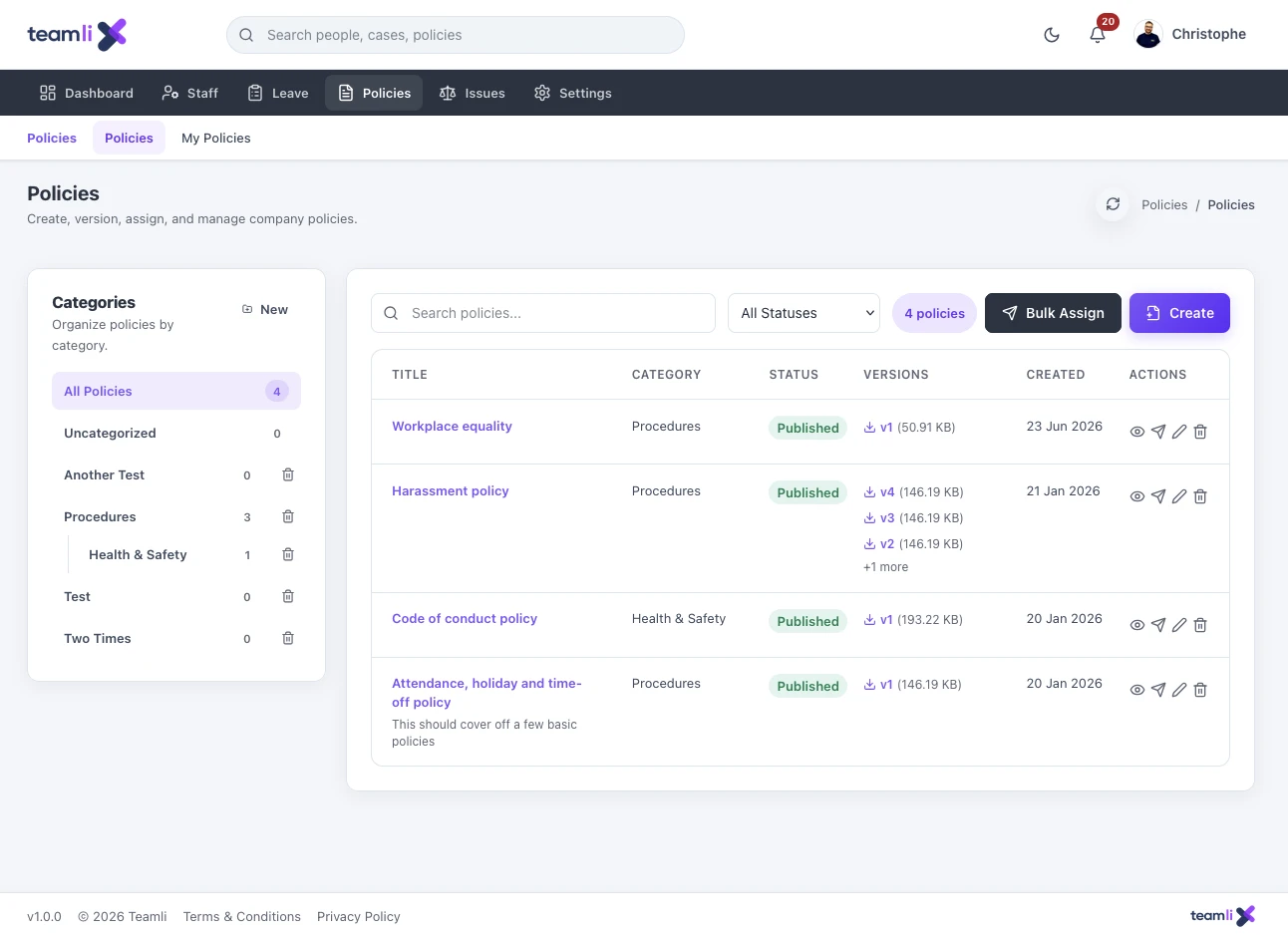Open Christophe's profile avatar

(x=1148, y=35)
